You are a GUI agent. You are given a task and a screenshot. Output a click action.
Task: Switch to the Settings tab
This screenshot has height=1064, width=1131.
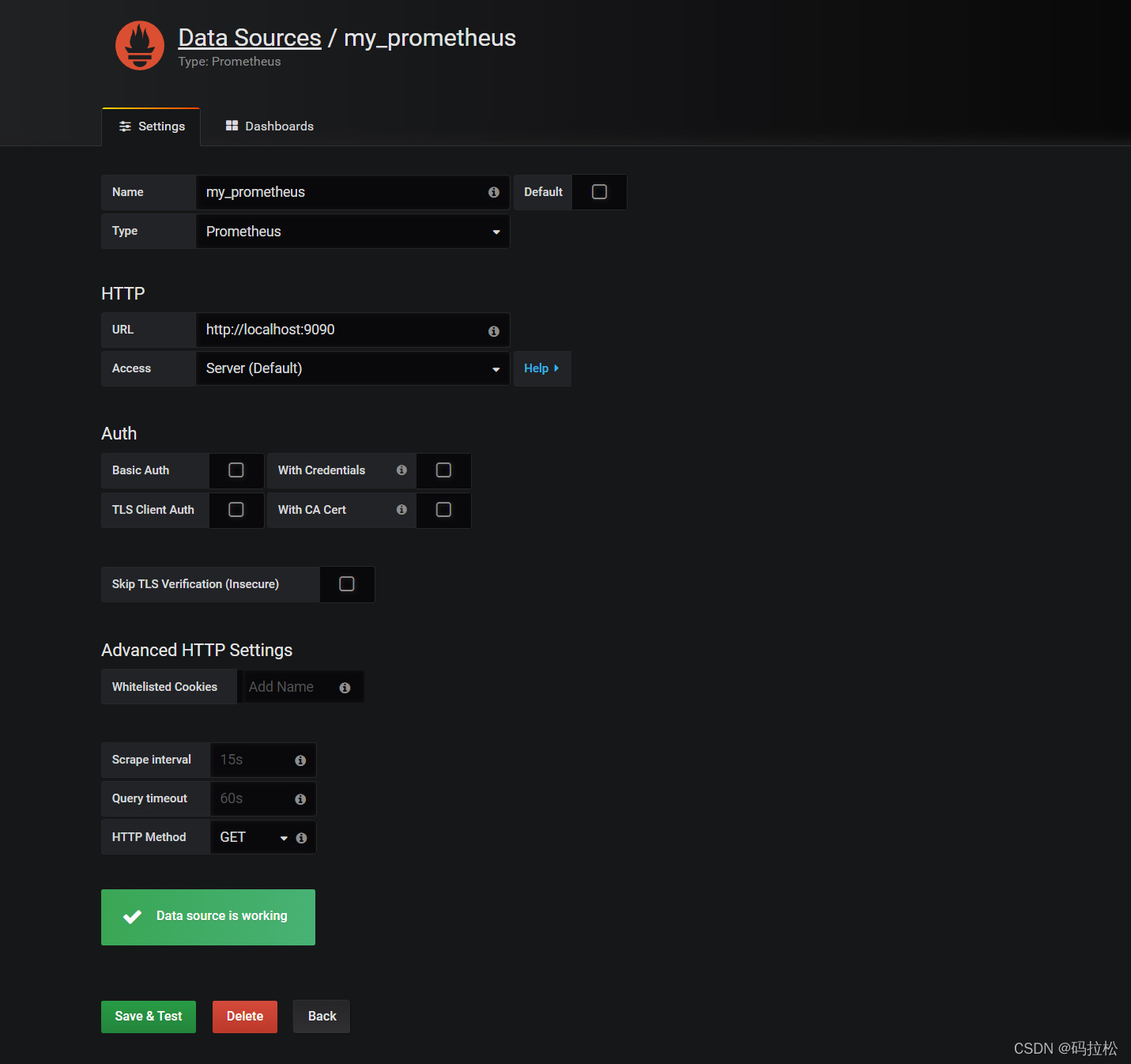(x=151, y=126)
